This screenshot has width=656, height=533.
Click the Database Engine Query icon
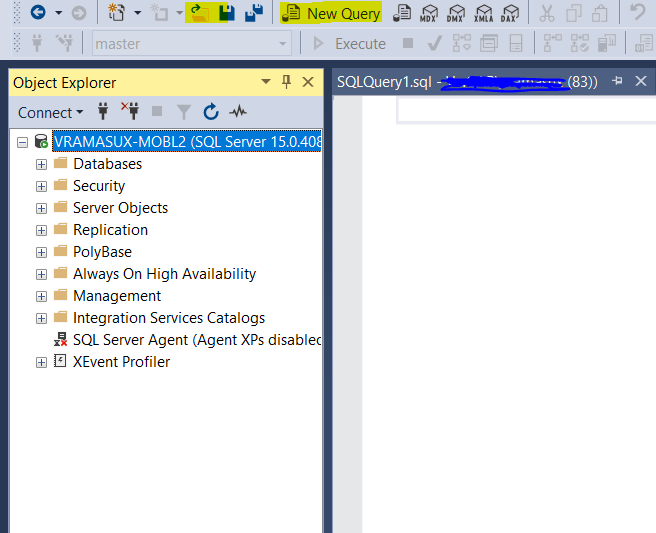tap(402, 13)
